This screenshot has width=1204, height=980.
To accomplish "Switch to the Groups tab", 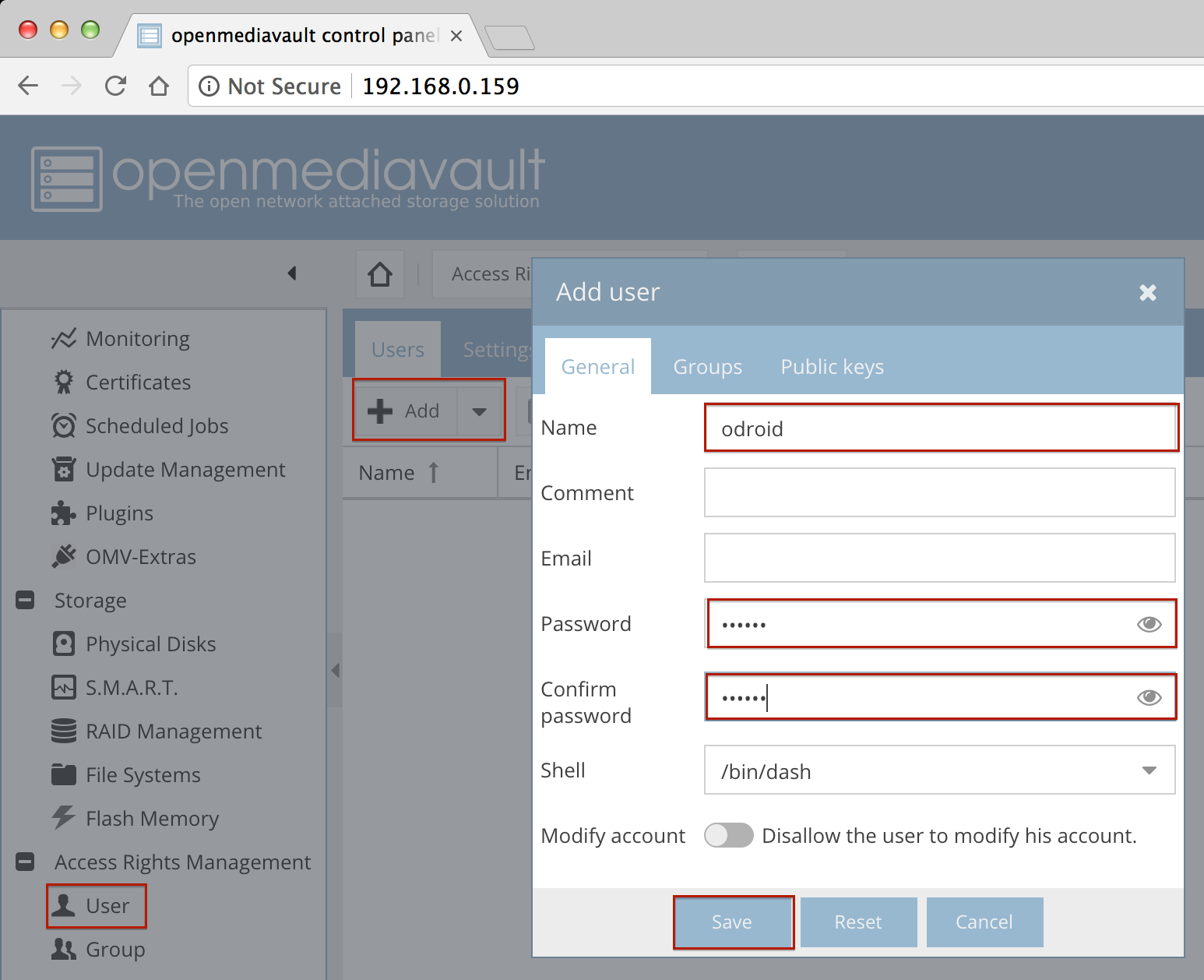I will (708, 366).
